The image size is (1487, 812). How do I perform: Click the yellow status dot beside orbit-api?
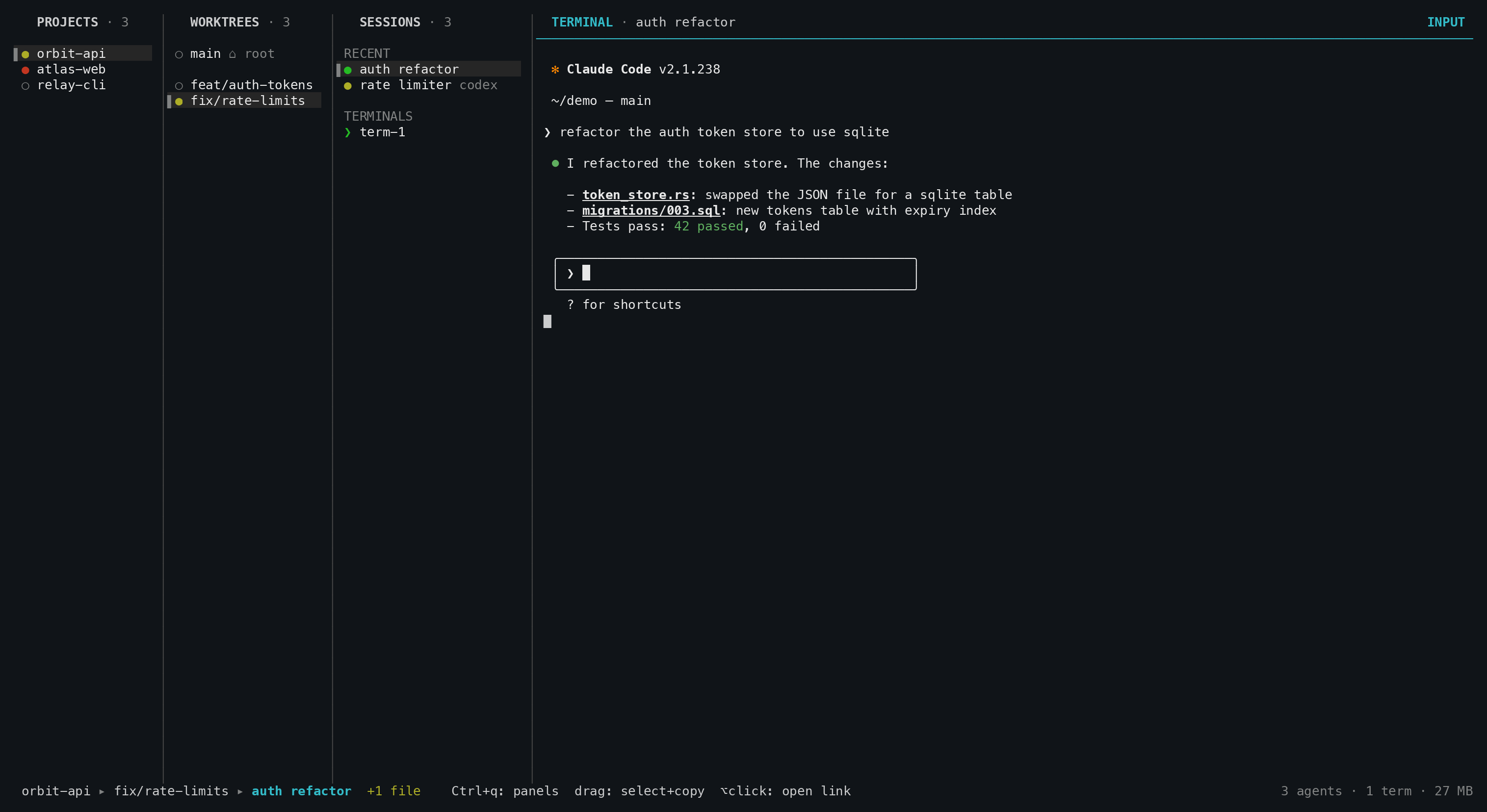26,54
